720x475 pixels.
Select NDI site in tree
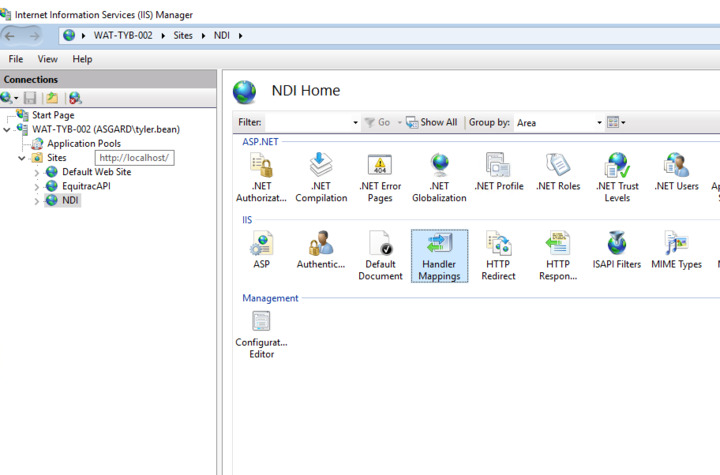pos(70,200)
